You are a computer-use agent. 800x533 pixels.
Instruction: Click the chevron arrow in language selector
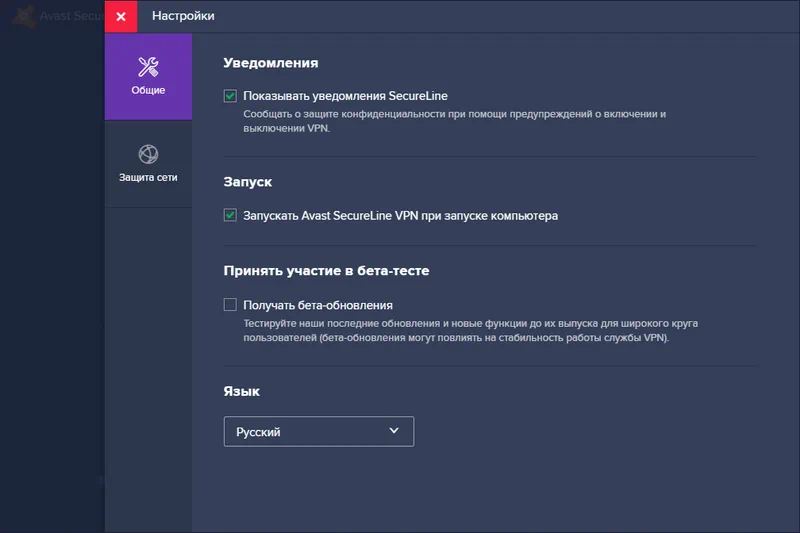pos(394,430)
